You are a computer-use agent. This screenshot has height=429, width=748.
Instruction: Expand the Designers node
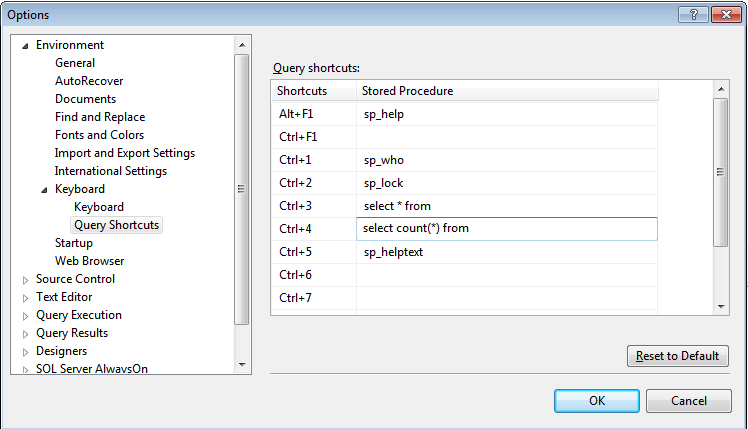point(26,352)
